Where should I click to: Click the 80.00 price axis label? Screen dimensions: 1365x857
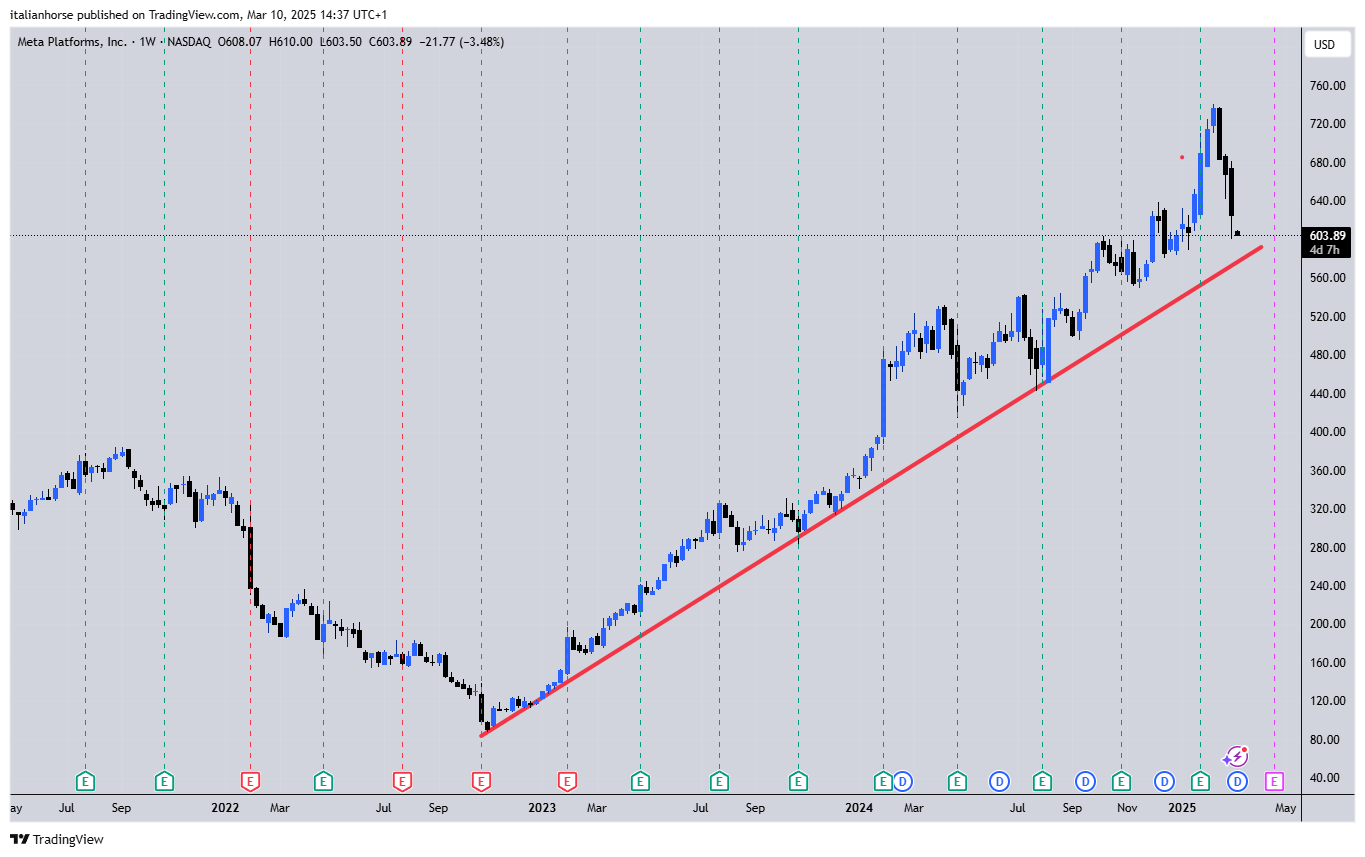coord(1326,740)
